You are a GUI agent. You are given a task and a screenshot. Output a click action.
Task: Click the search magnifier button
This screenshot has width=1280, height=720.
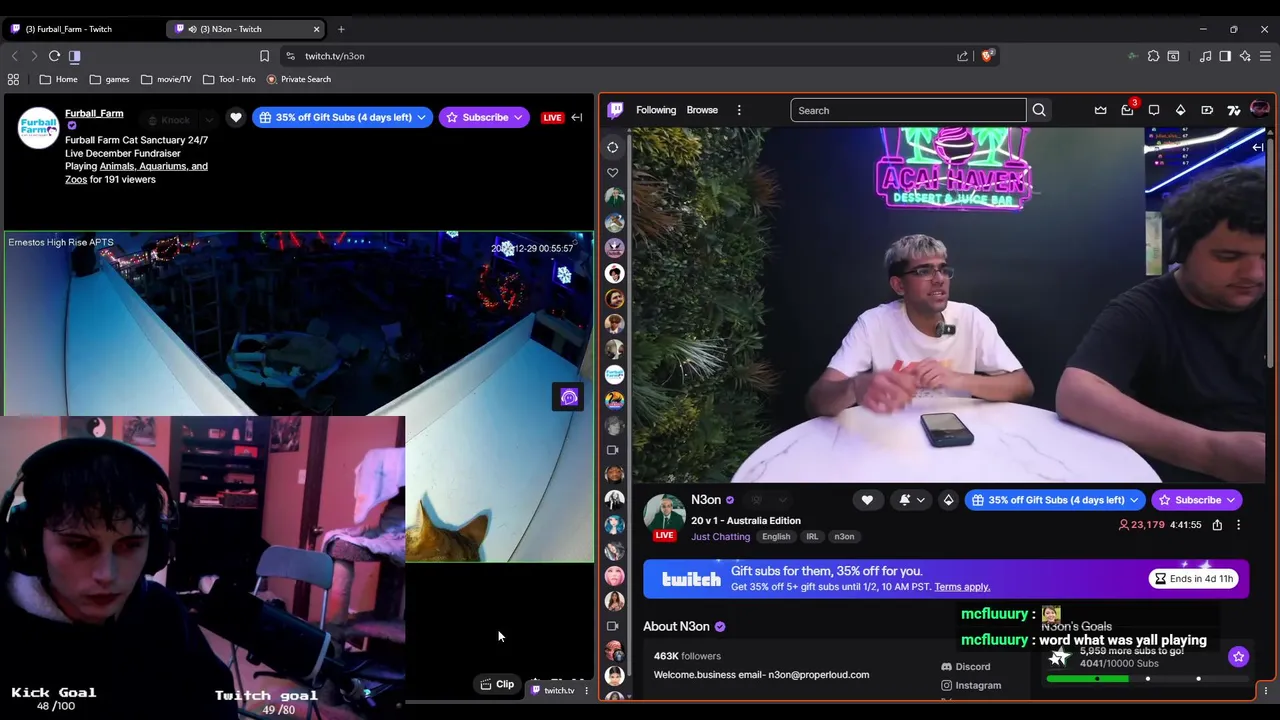[1039, 110]
